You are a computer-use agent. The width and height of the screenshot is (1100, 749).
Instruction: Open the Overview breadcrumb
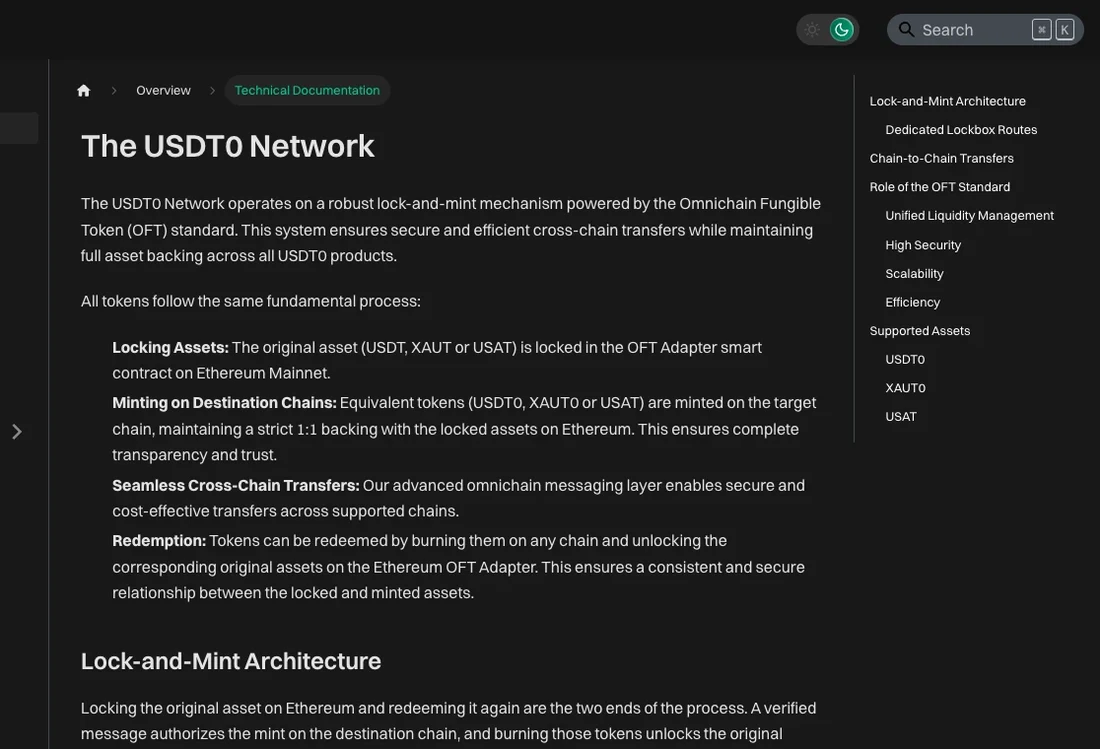click(x=163, y=90)
